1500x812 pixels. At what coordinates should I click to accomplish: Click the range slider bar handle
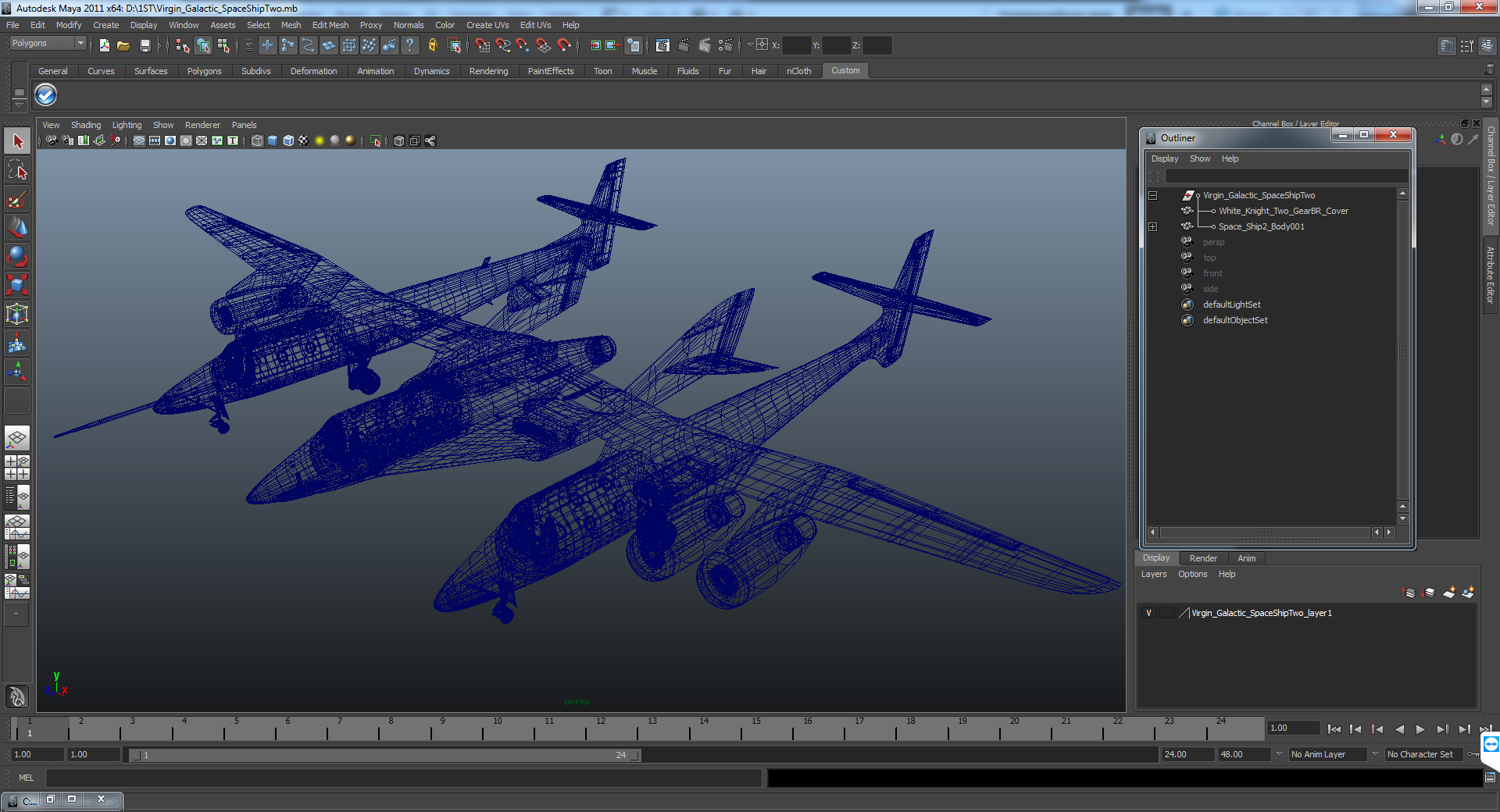click(x=384, y=755)
